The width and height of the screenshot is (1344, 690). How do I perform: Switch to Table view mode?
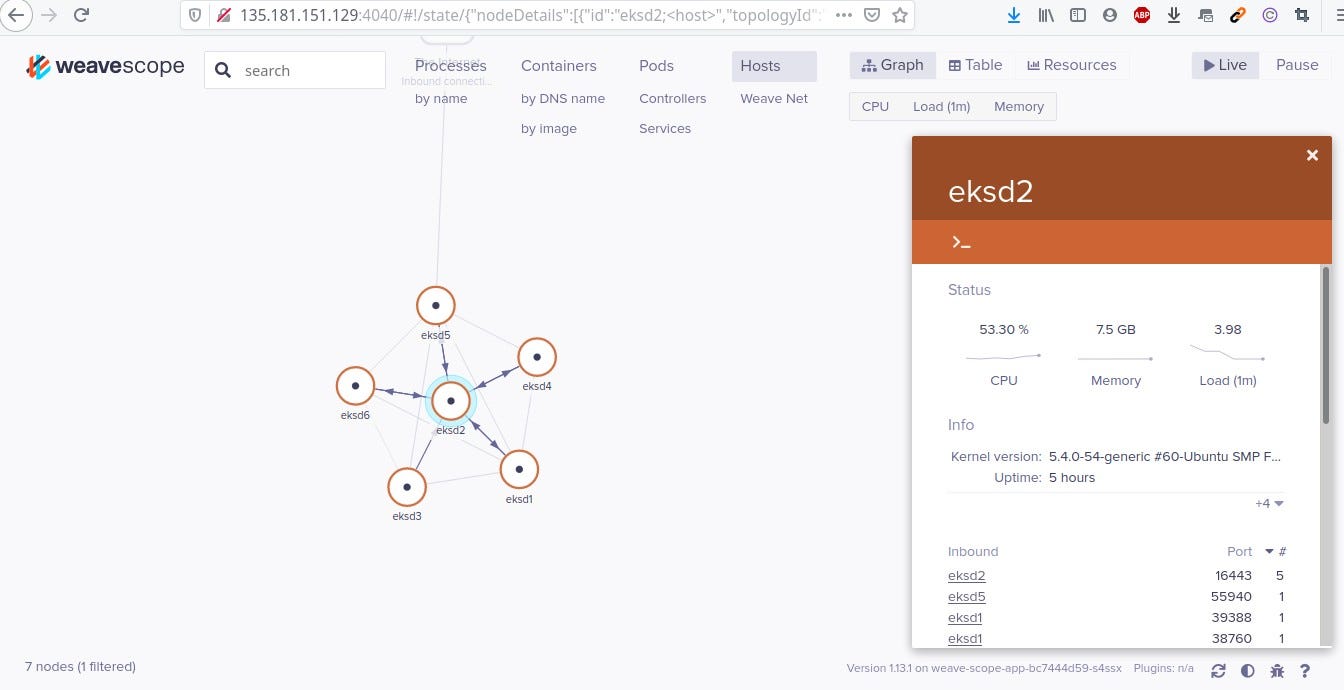(x=975, y=65)
